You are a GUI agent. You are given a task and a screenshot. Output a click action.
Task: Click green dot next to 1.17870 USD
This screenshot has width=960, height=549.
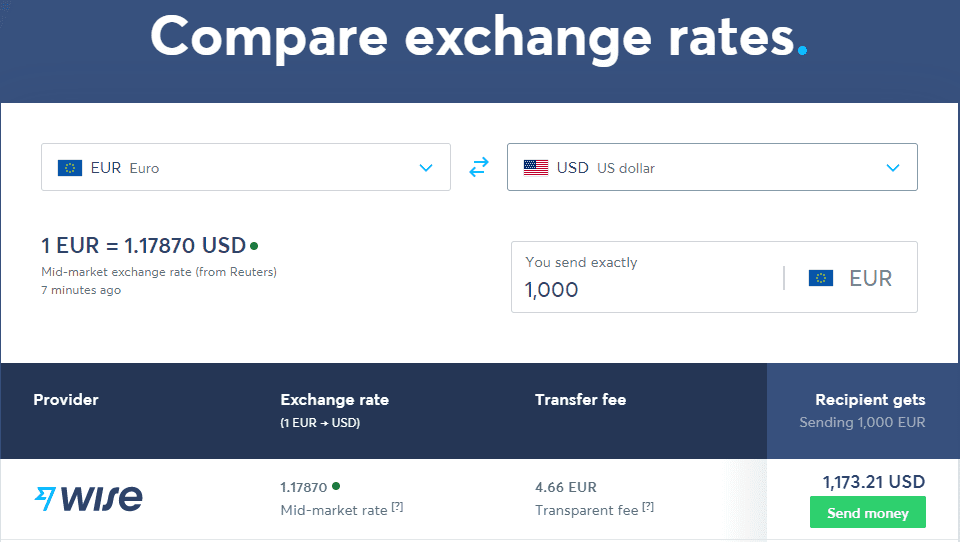point(254,246)
